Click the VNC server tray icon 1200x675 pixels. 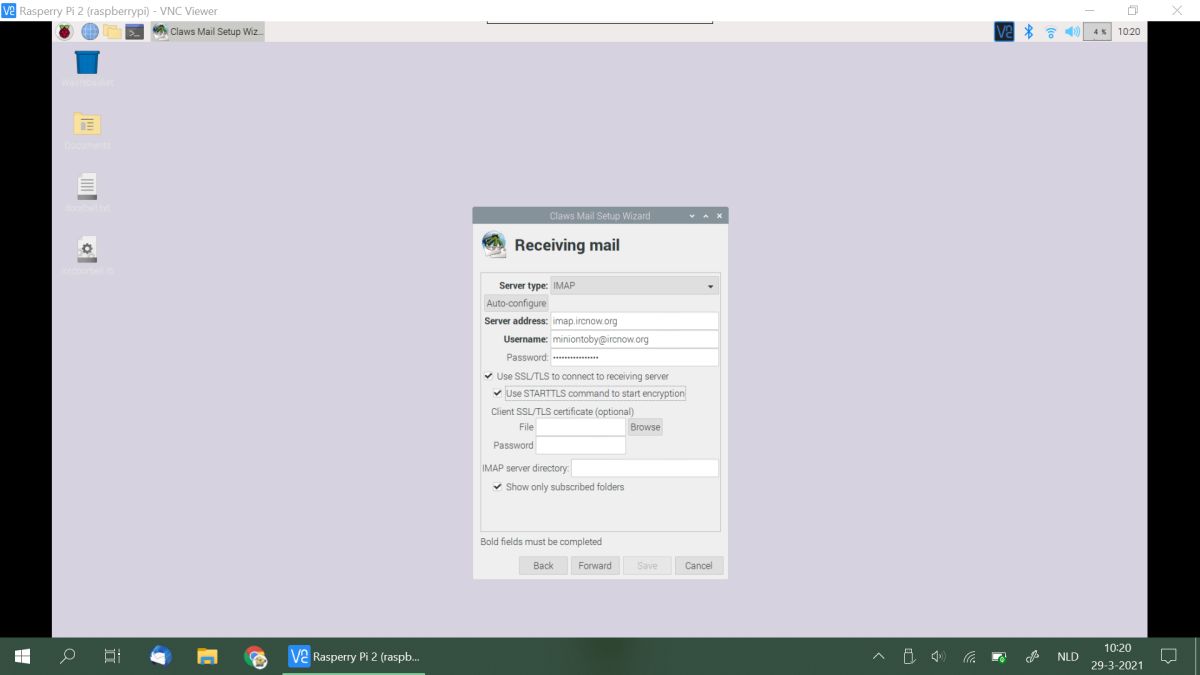(x=1004, y=32)
